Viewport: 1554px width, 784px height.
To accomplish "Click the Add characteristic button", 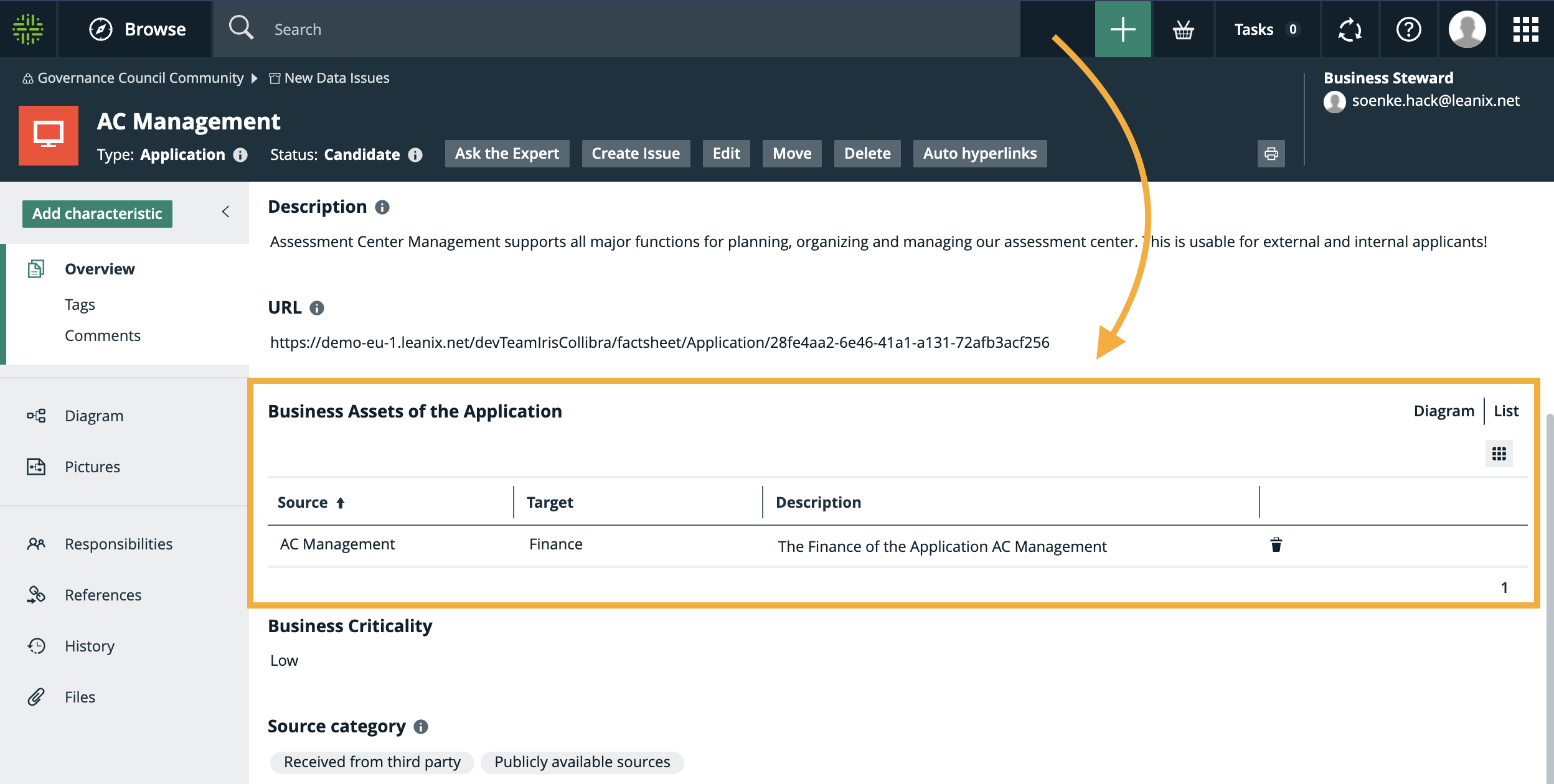I will coord(97,213).
